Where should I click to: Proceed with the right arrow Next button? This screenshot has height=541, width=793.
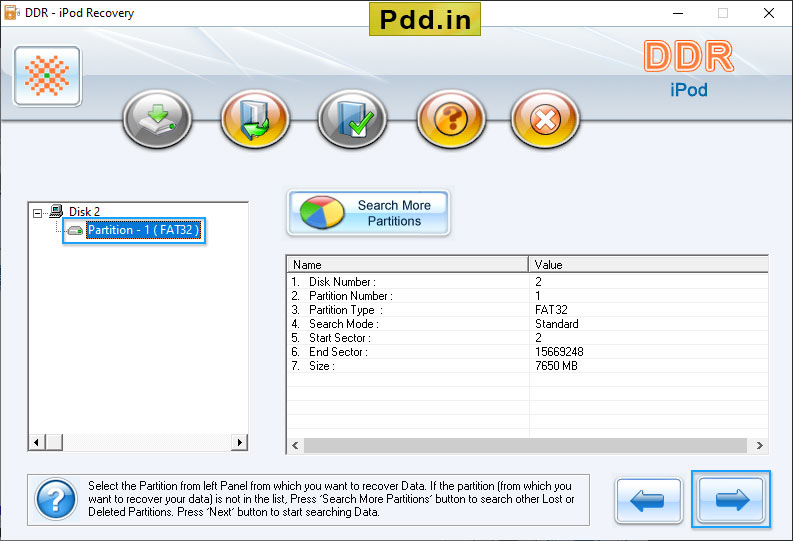[731, 499]
